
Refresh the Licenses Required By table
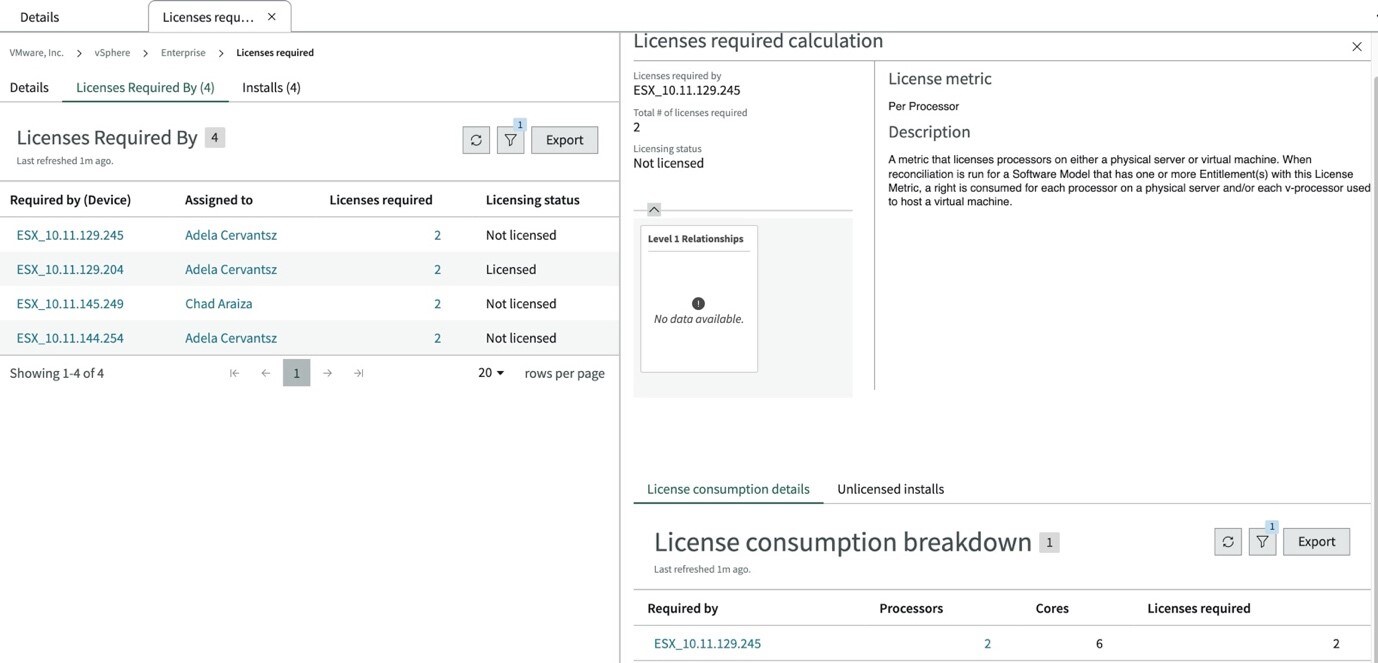pos(476,140)
